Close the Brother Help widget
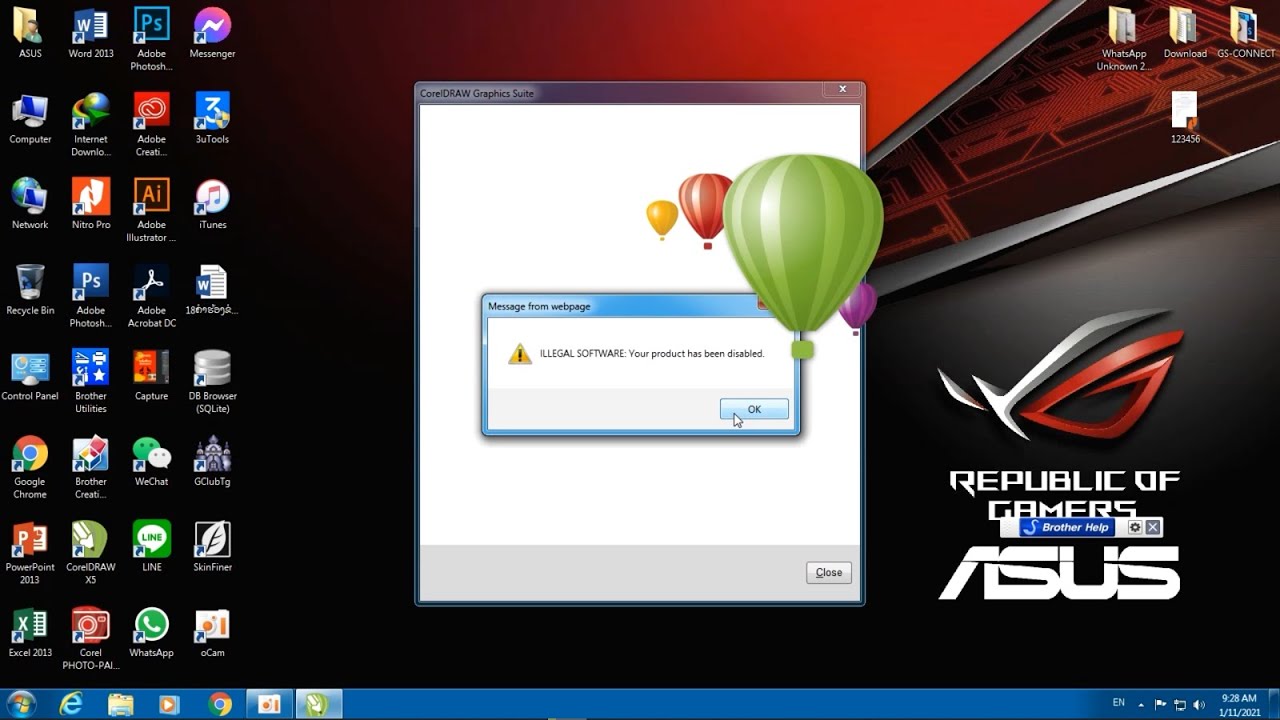 [1153, 527]
